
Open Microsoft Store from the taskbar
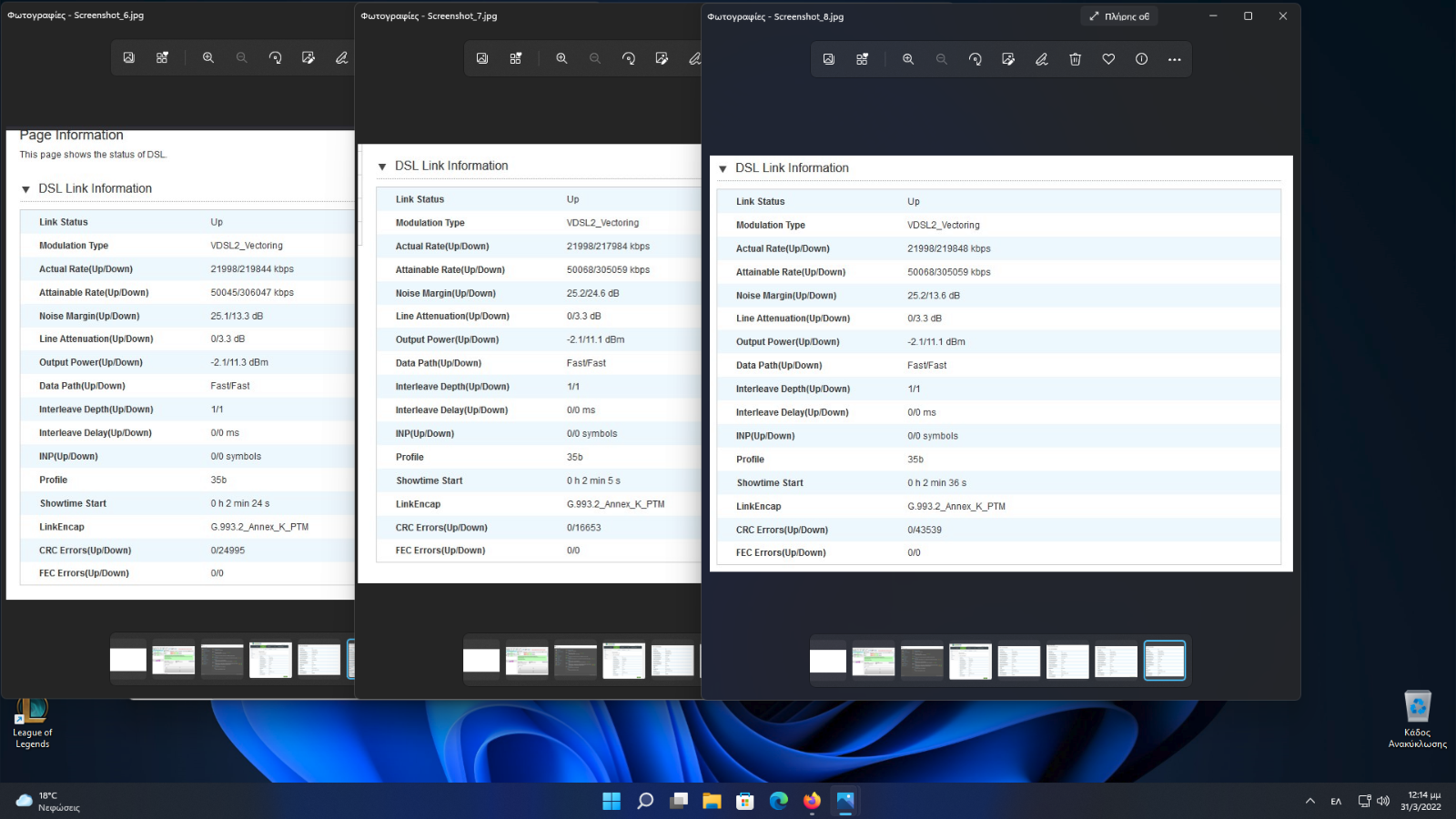pos(745,801)
